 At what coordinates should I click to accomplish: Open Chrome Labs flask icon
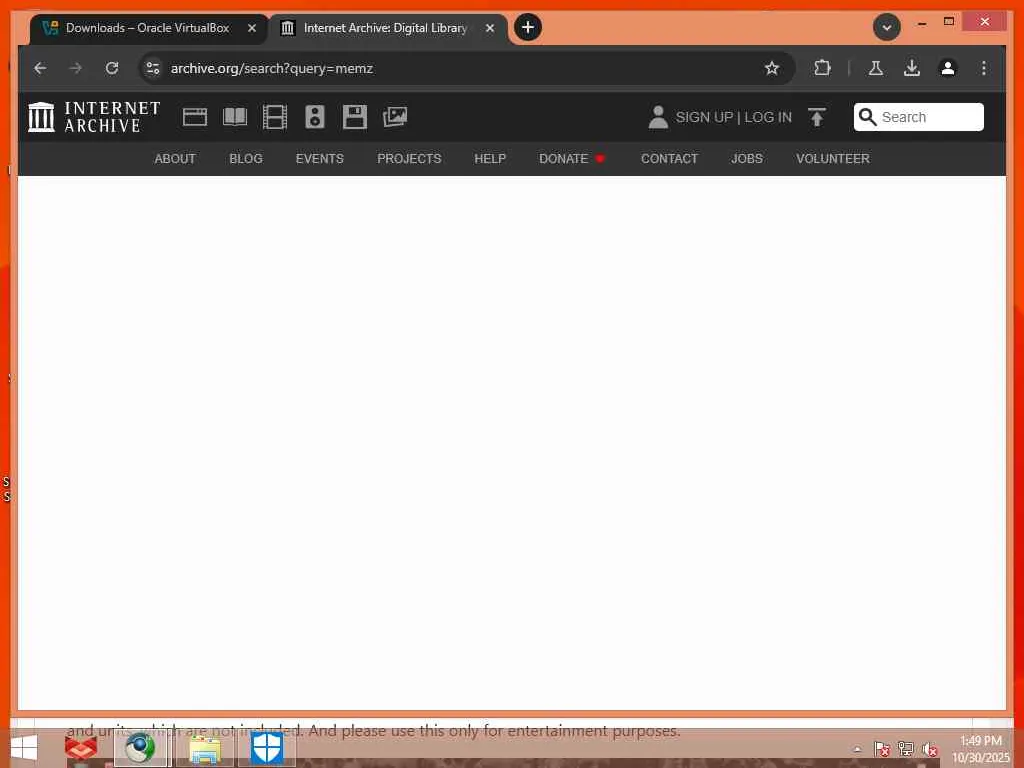coord(876,68)
